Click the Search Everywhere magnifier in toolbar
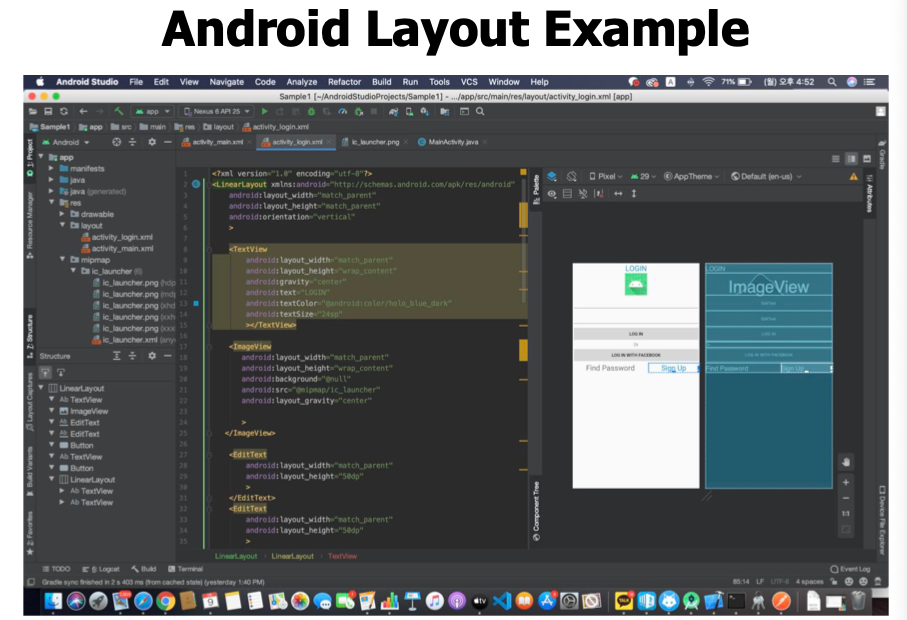 [x=480, y=111]
